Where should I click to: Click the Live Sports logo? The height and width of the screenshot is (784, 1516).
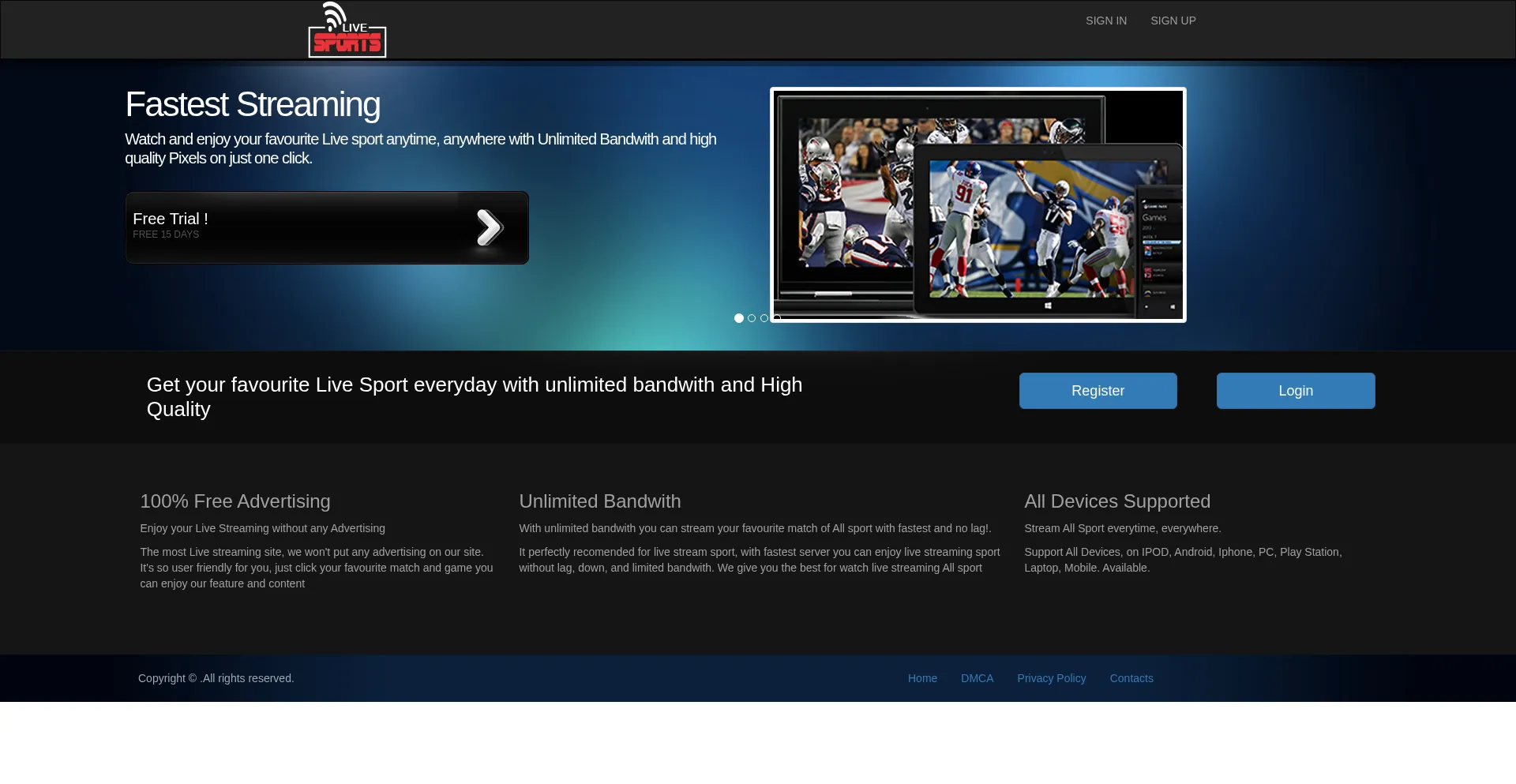(x=347, y=30)
